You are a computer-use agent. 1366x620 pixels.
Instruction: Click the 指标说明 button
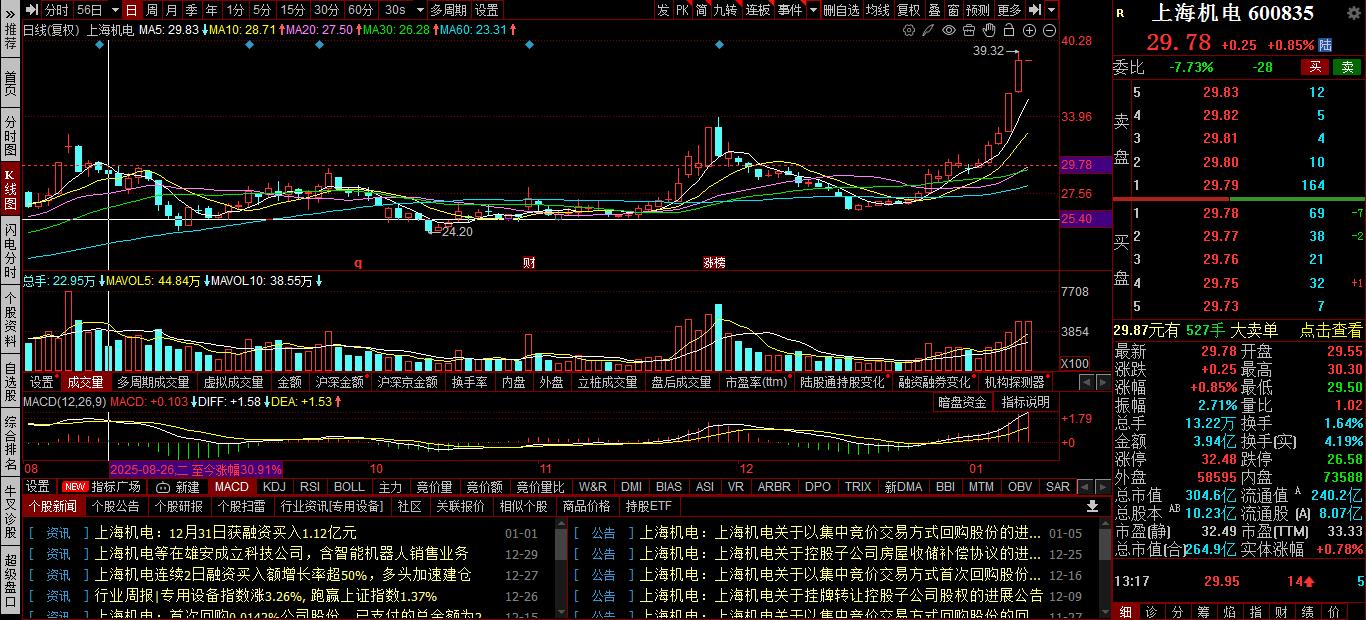coord(1026,402)
